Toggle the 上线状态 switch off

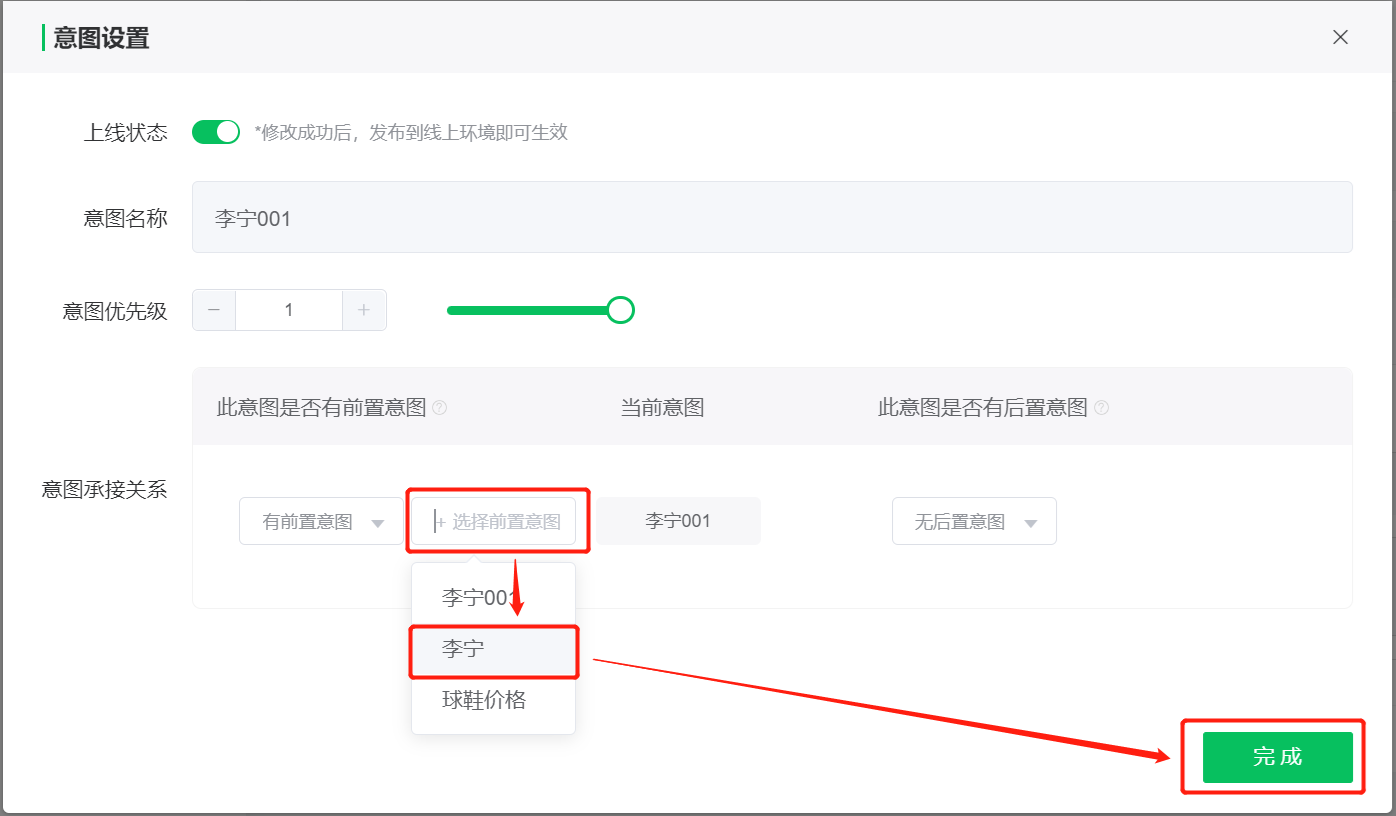pos(216,132)
